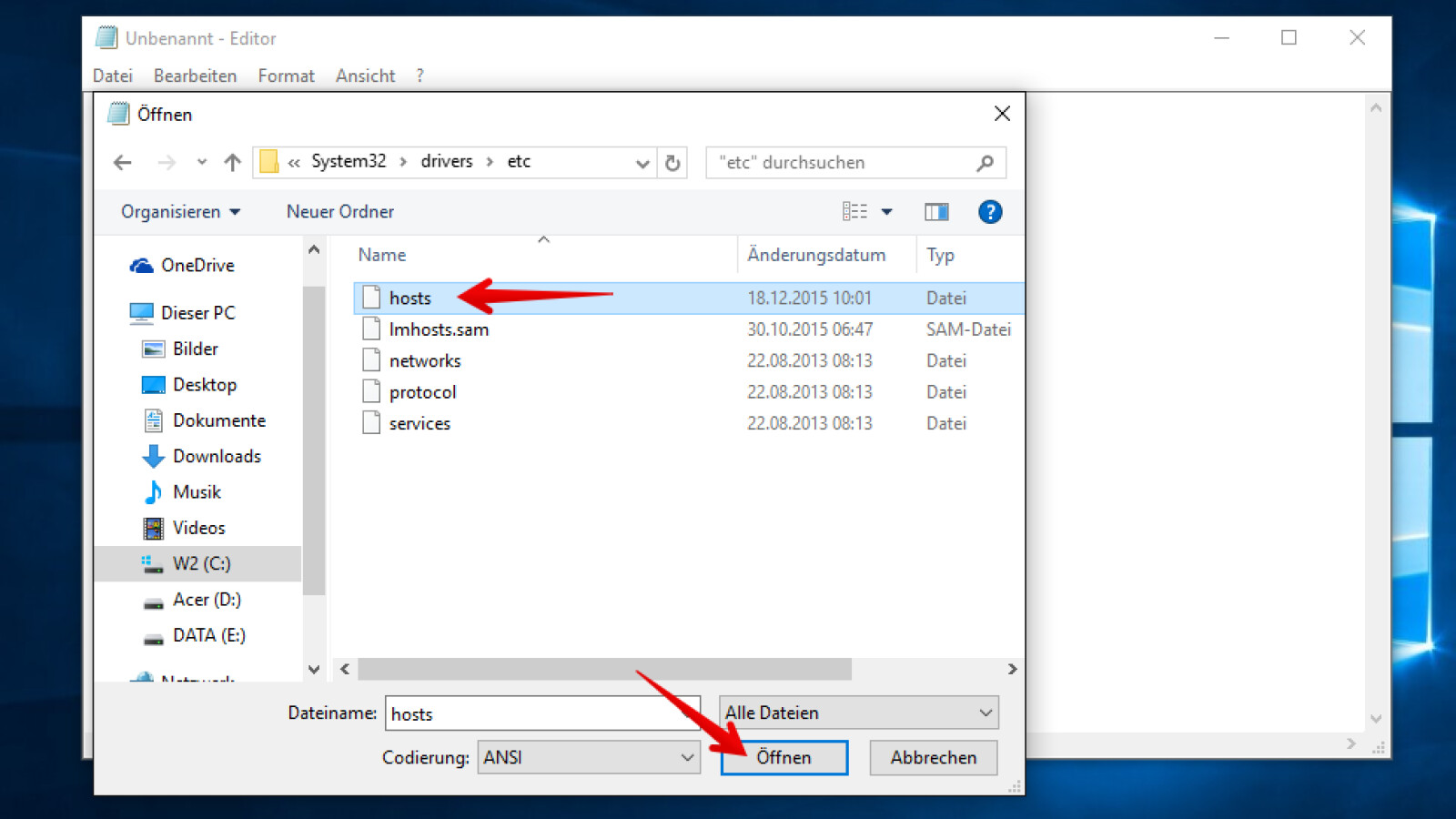The width and height of the screenshot is (1456, 819).
Task: Navigate up one folder level
Action: pos(231,162)
